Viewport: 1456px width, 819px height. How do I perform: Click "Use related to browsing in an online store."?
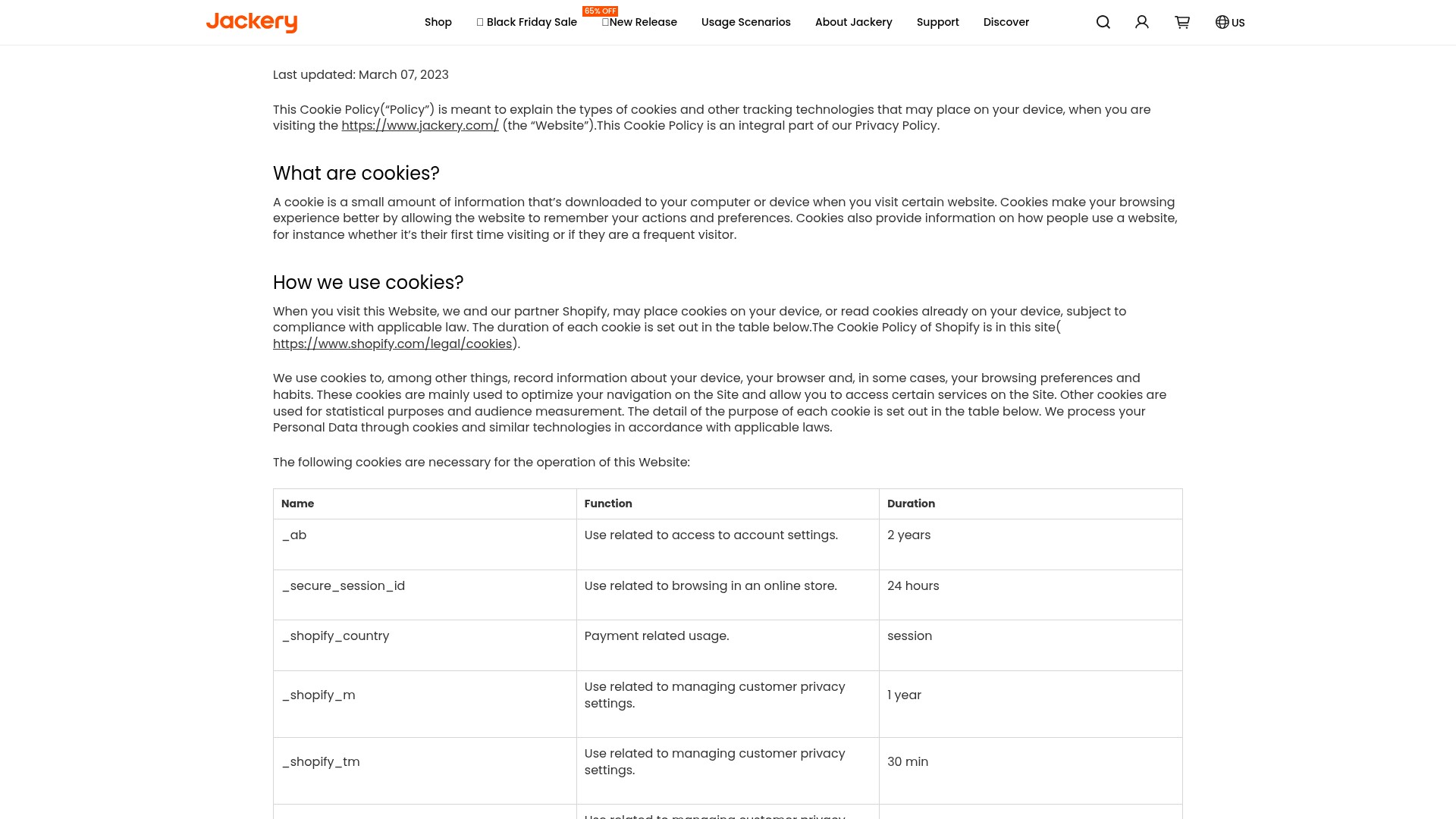coord(711,586)
